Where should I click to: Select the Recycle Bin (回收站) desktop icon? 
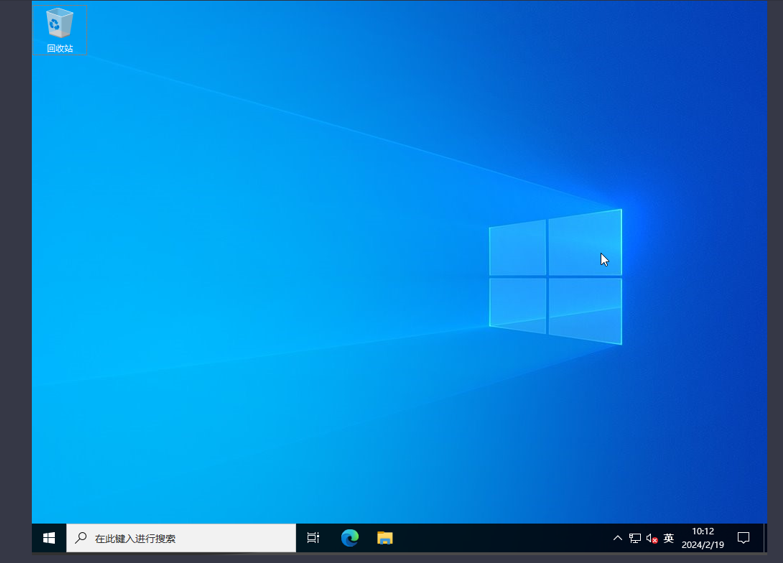click(x=59, y=29)
